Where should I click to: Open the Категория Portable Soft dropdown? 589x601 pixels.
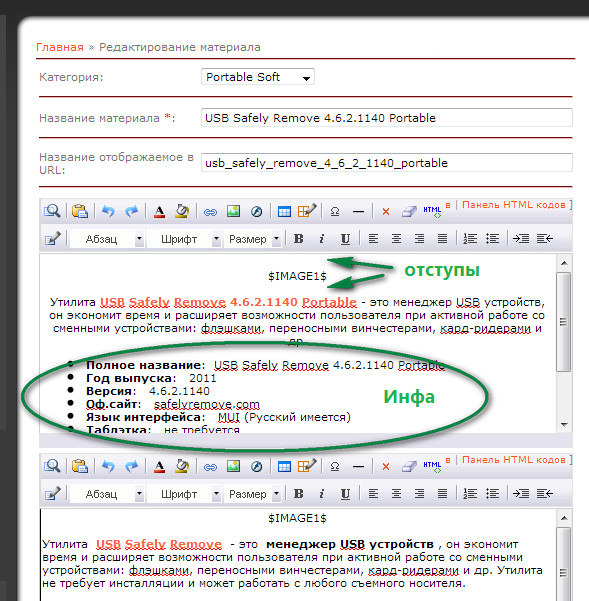click(258, 77)
